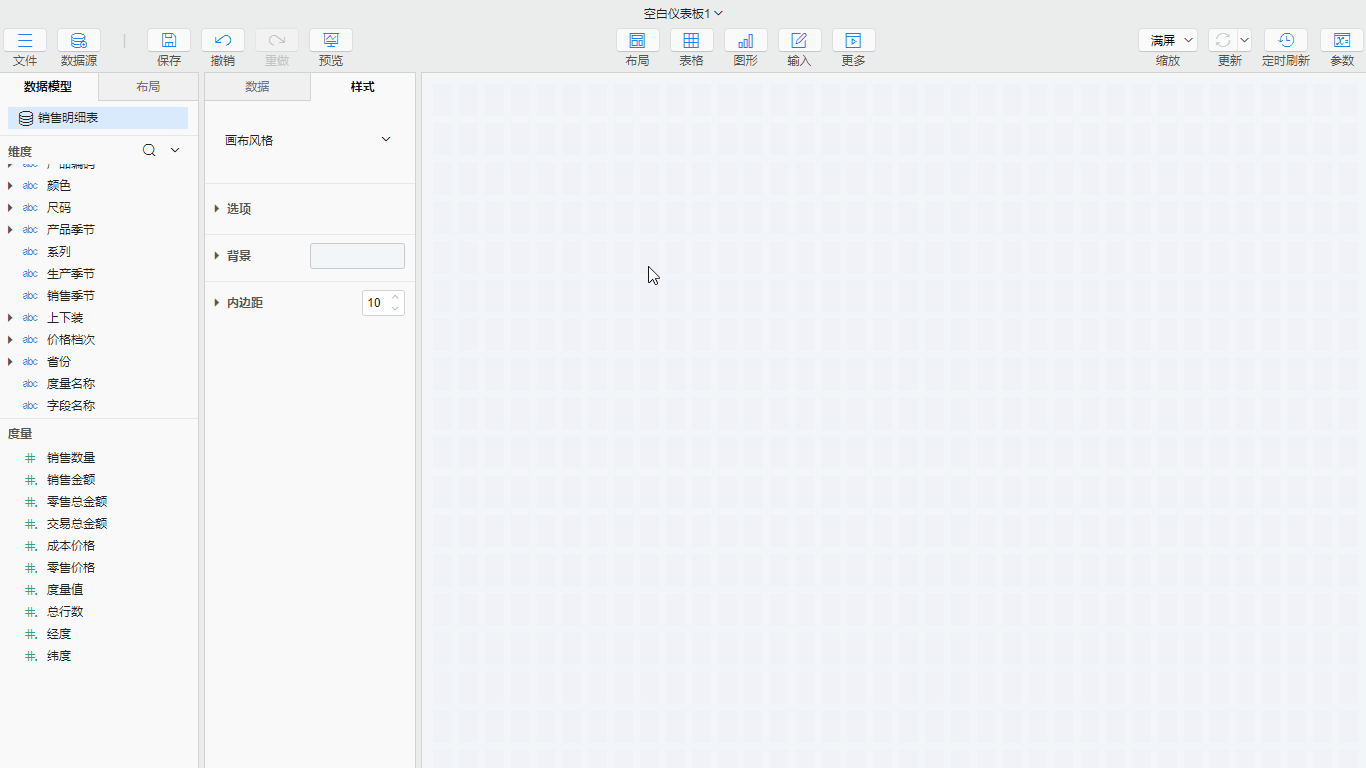Image resolution: width=1366 pixels, height=768 pixels.
Task: Switch to the 数据 tab
Action: [x=257, y=87]
